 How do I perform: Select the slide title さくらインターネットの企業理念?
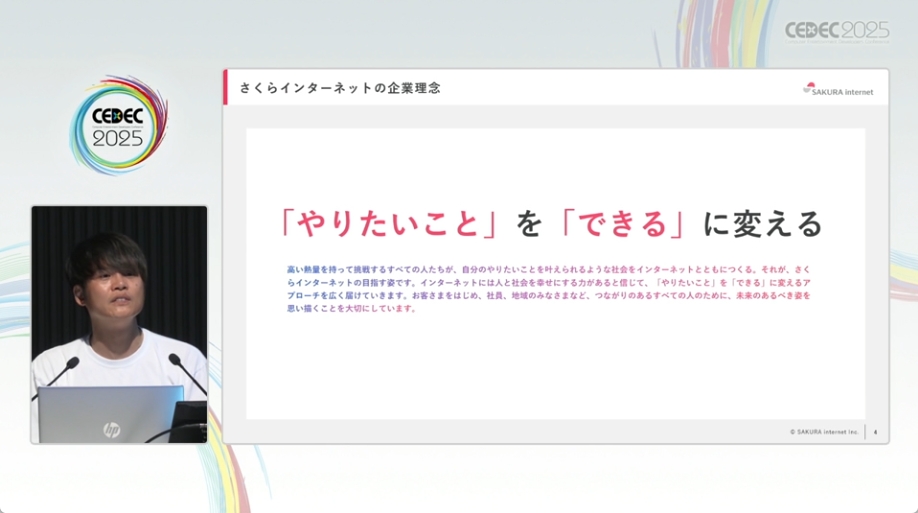[x=340, y=88]
